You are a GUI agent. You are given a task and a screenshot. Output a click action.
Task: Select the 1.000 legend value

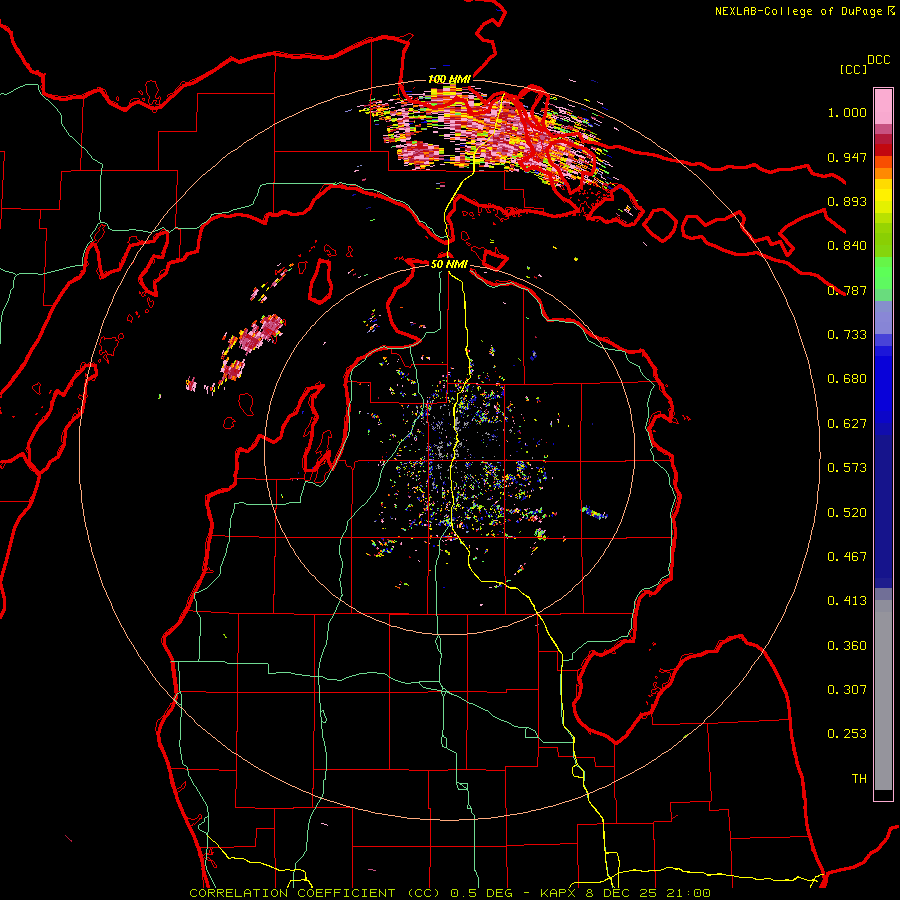847,112
